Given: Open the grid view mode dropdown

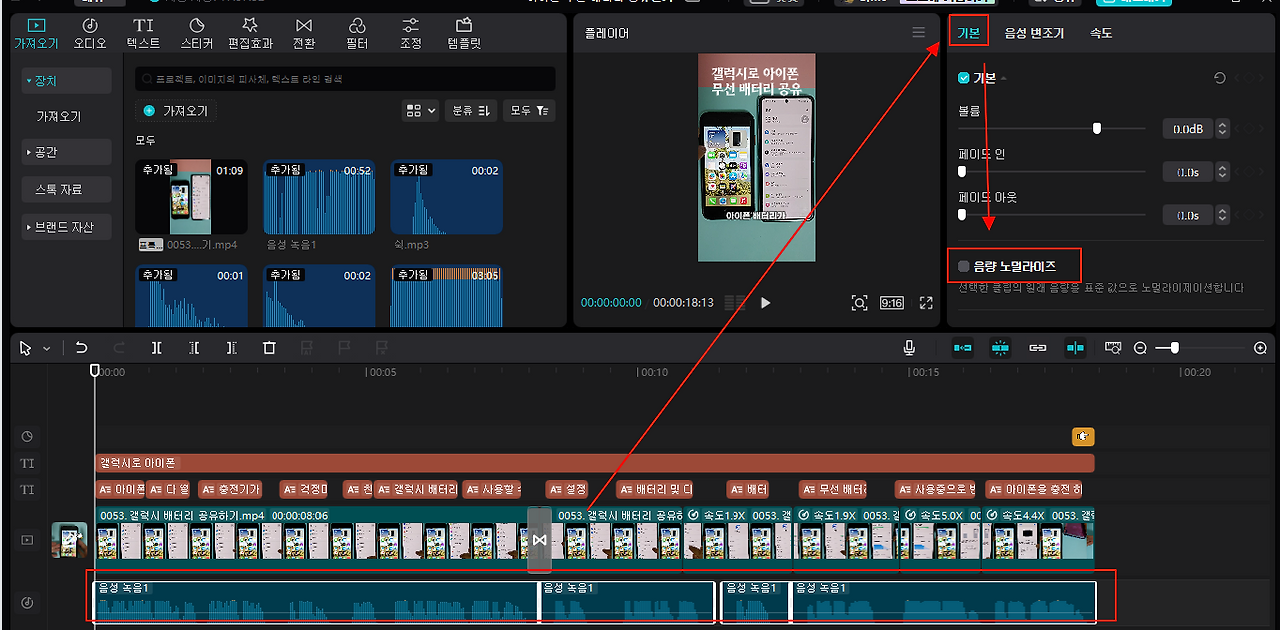Looking at the screenshot, I should pyautogui.click(x=421, y=111).
